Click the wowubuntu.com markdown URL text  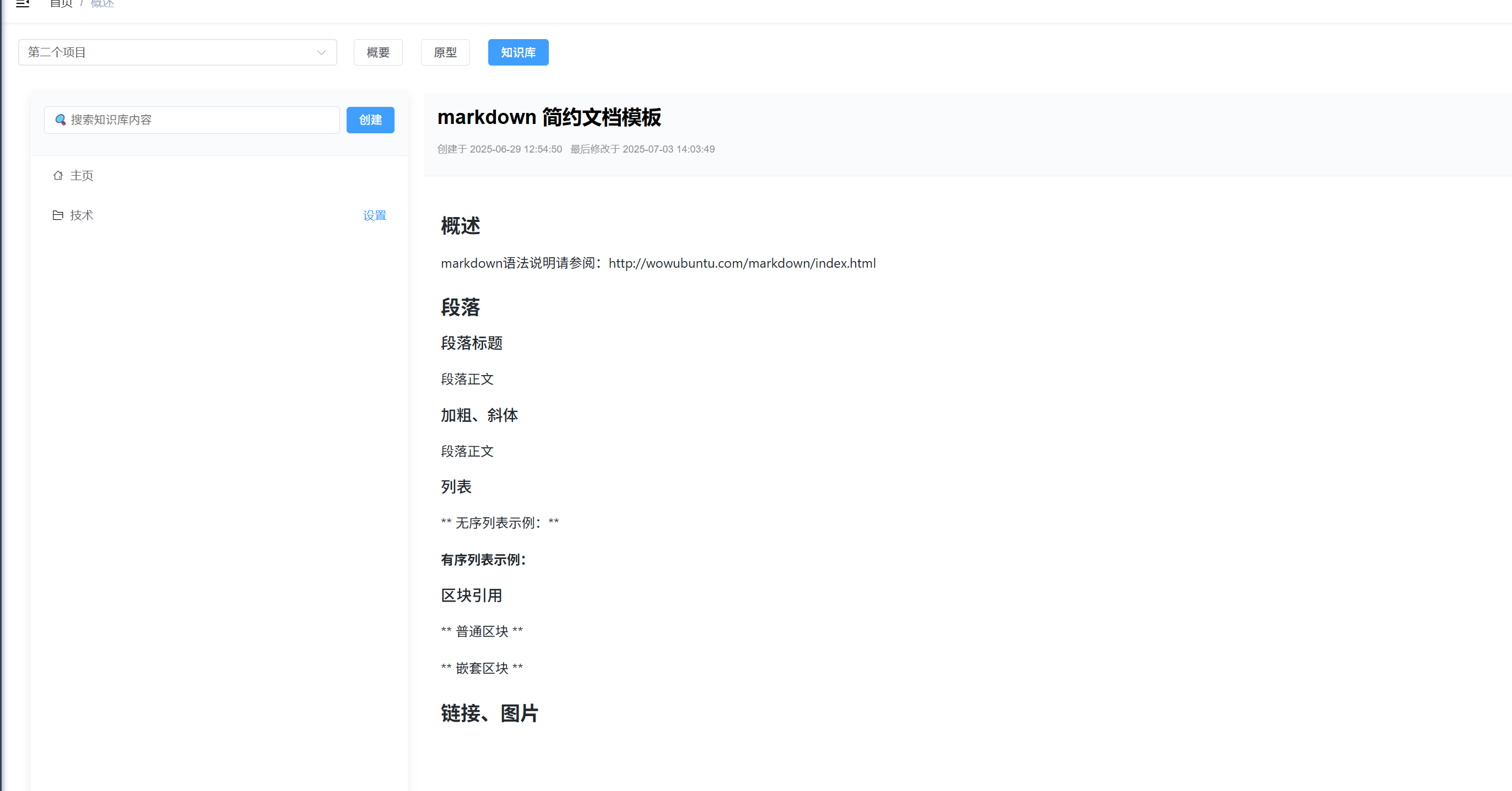click(x=742, y=263)
